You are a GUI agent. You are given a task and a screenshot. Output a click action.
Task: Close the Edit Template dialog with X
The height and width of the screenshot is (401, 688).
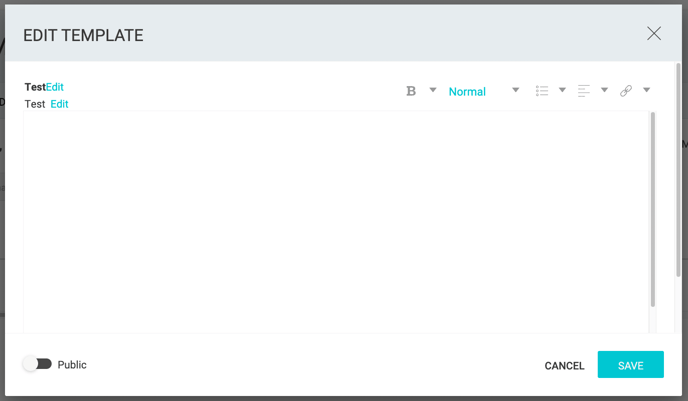(x=654, y=33)
